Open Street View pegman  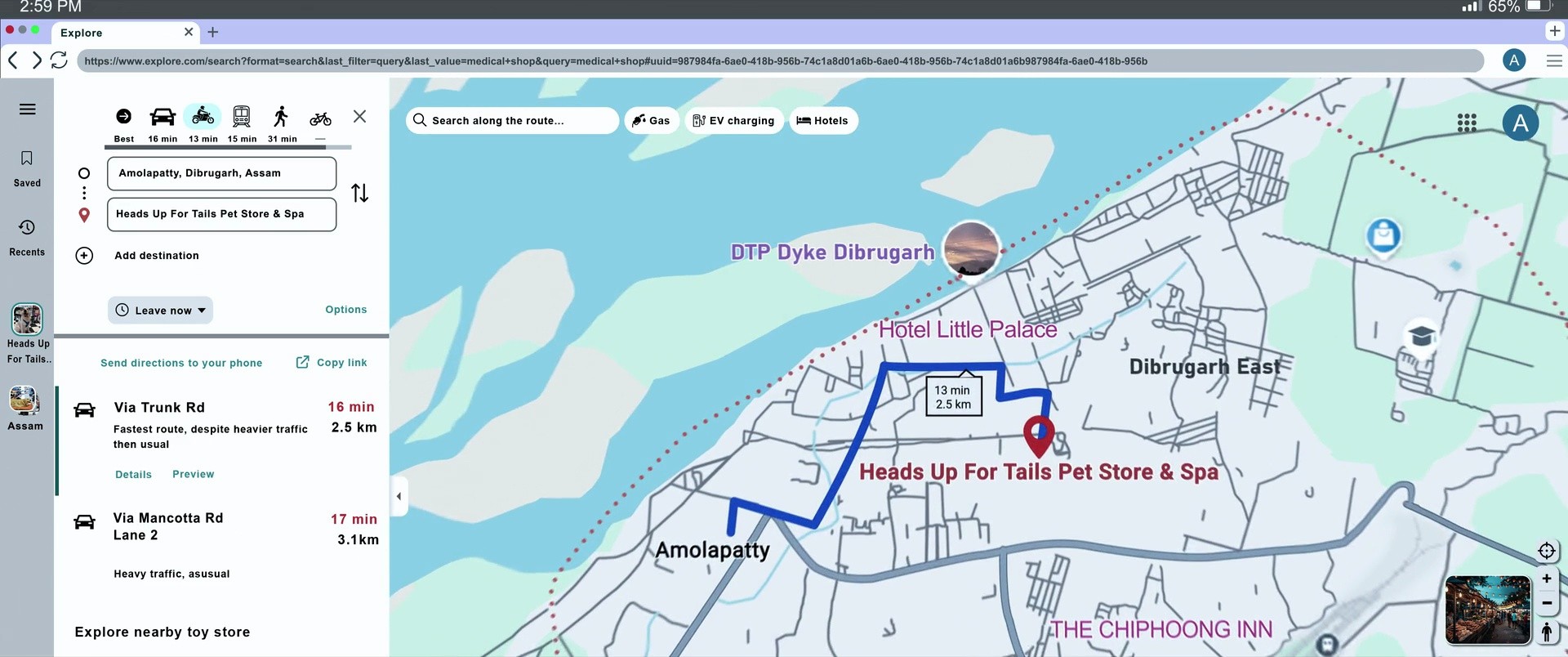(x=1546, y=631)
